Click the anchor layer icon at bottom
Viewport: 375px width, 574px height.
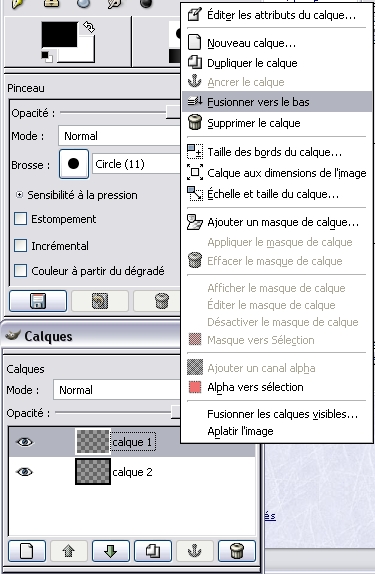coord(194,551)
